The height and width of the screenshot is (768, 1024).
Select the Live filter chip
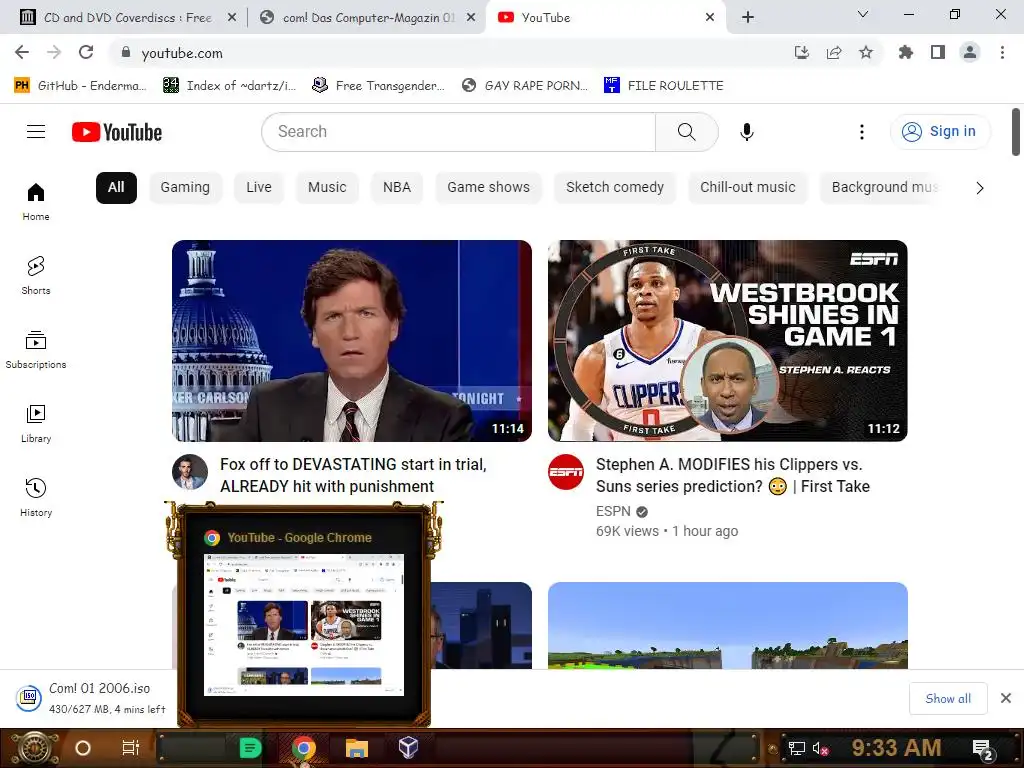pyautogui.click(x=259, y=187)
